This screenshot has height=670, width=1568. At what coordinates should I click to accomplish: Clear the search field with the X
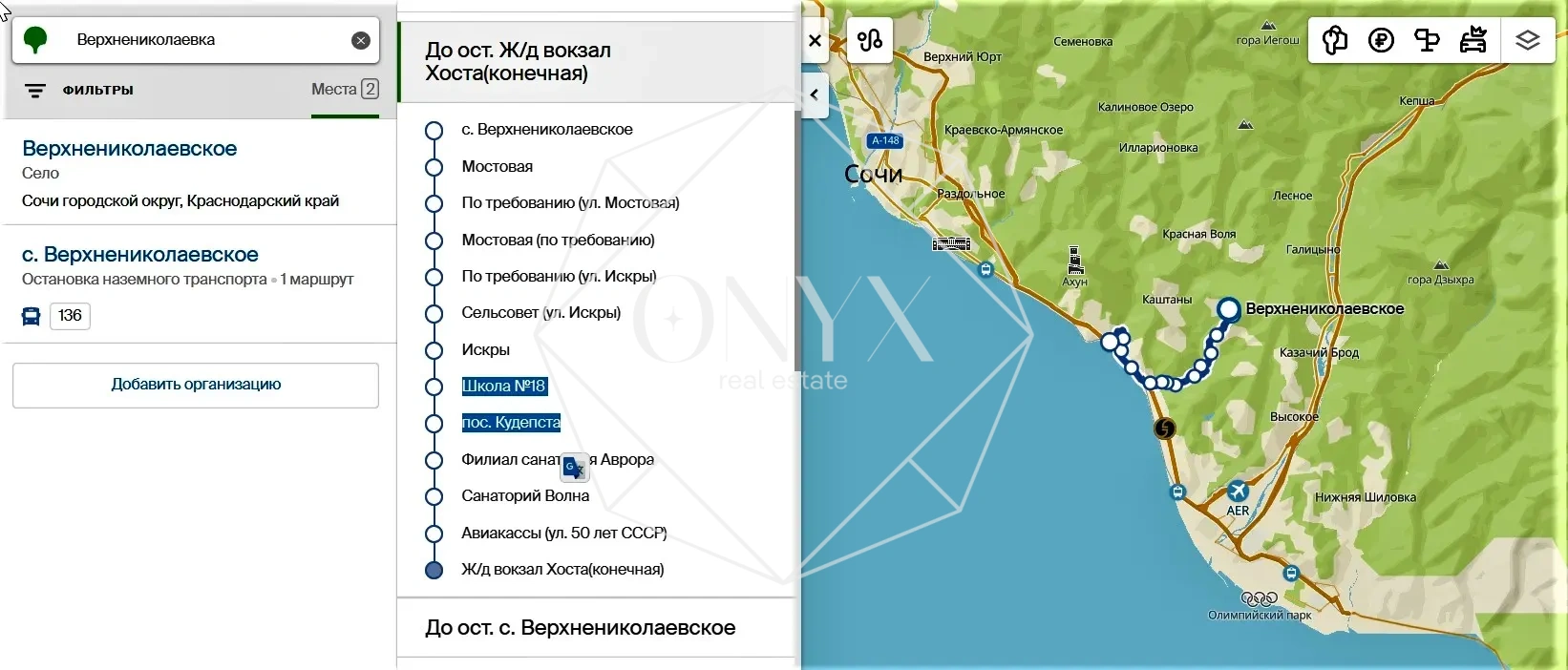[360, 40]
